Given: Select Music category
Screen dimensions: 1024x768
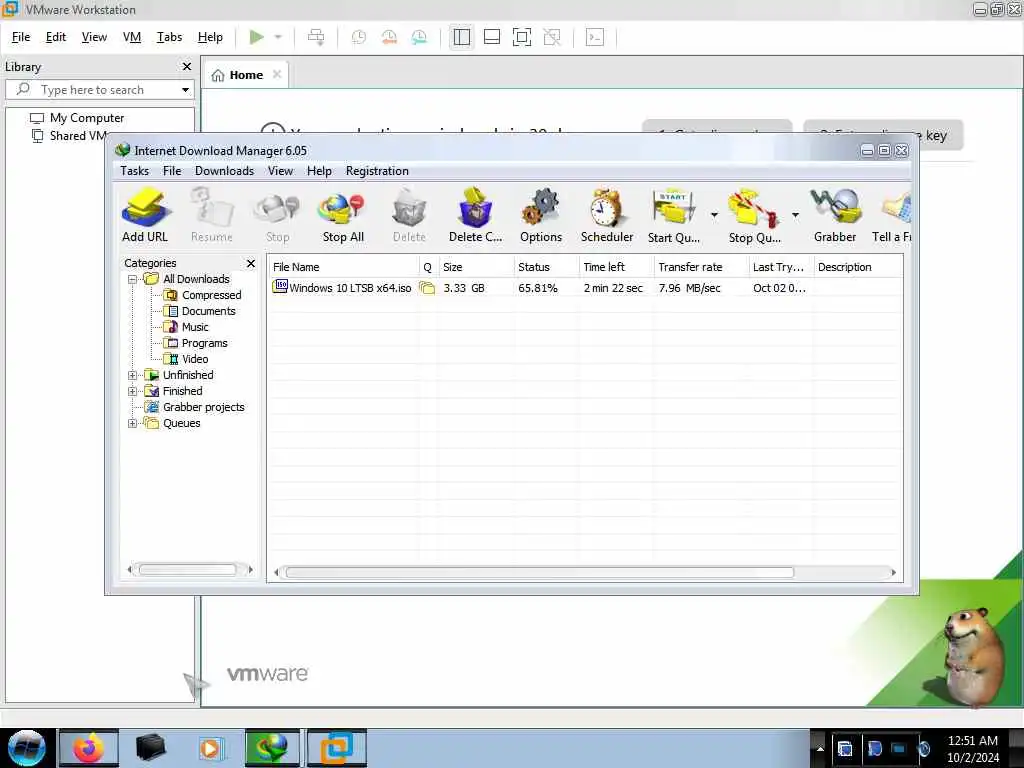Looking at the screenshot, I should [x=195, y=327].
